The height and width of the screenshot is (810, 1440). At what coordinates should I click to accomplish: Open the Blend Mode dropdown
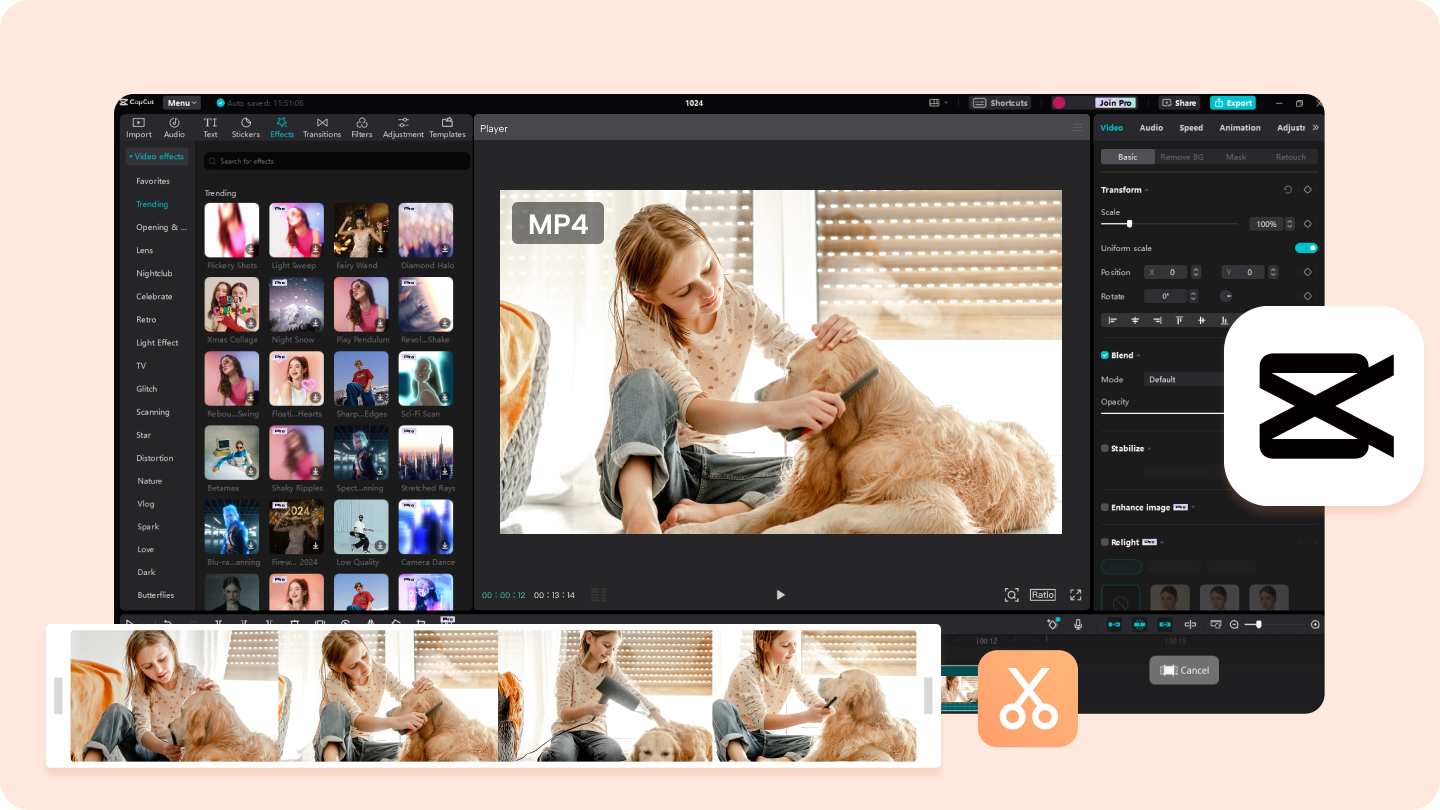[1186, 380]
